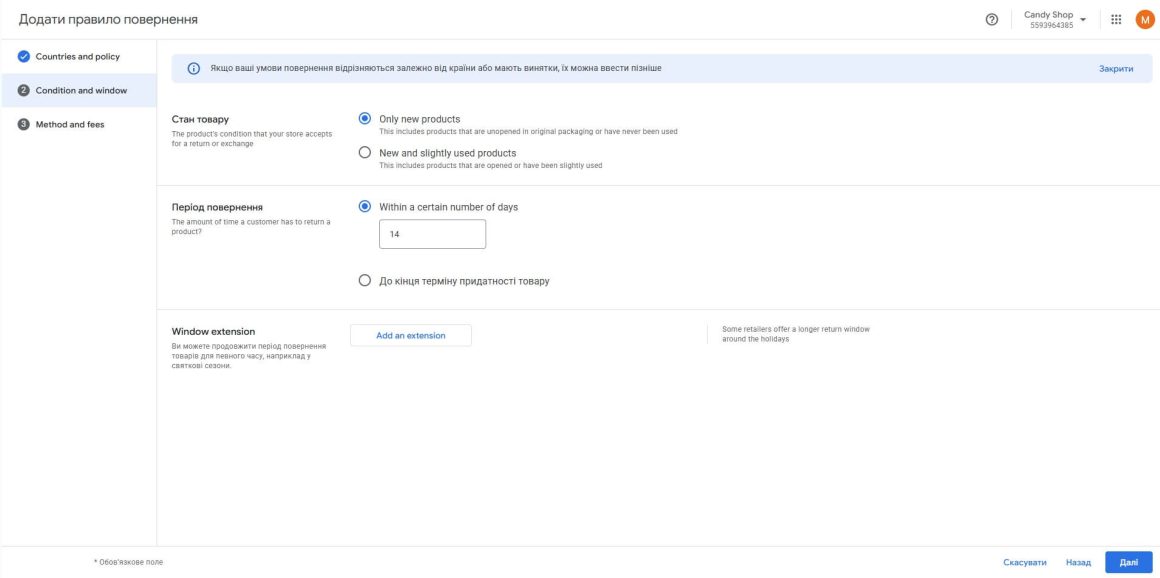Click the Window extension heading
Screen dimensions: 1160x578
[213, 332]
